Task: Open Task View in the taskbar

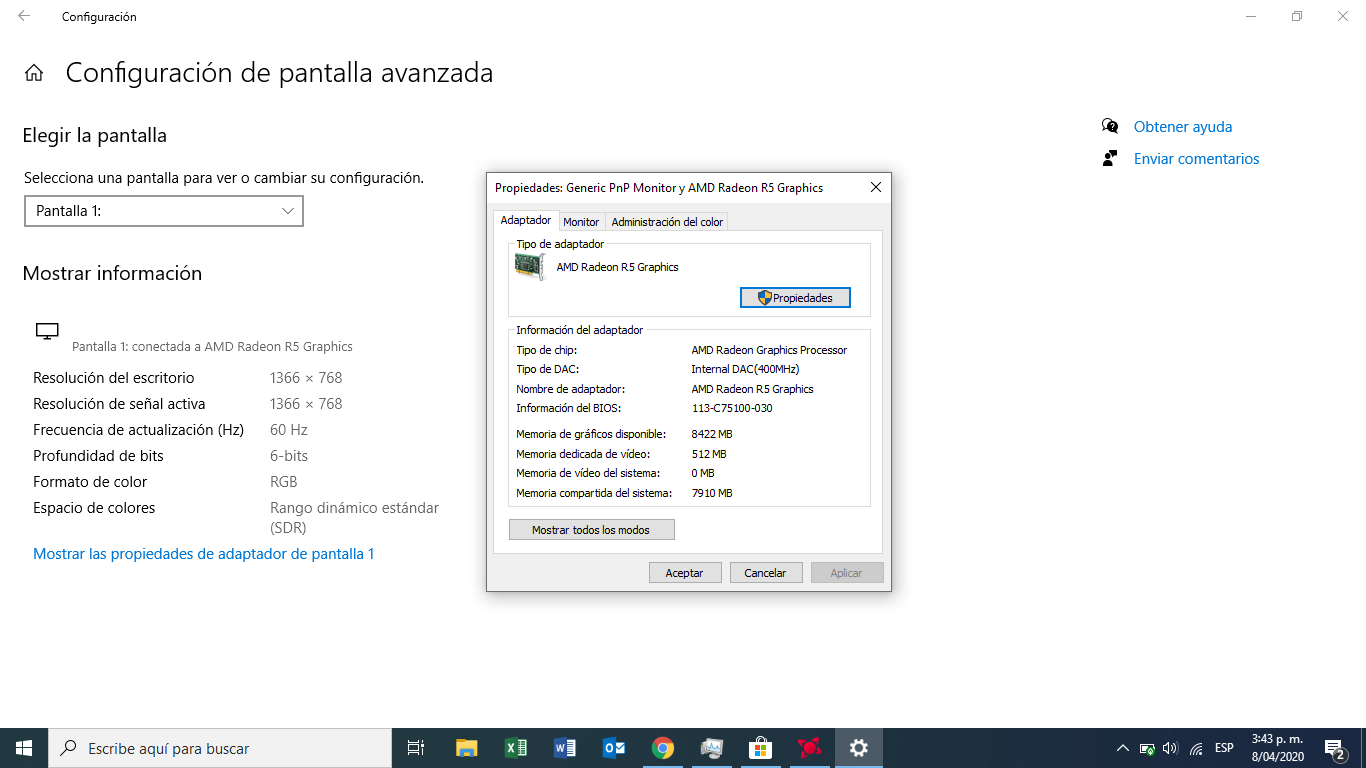Action: [416, 748]
